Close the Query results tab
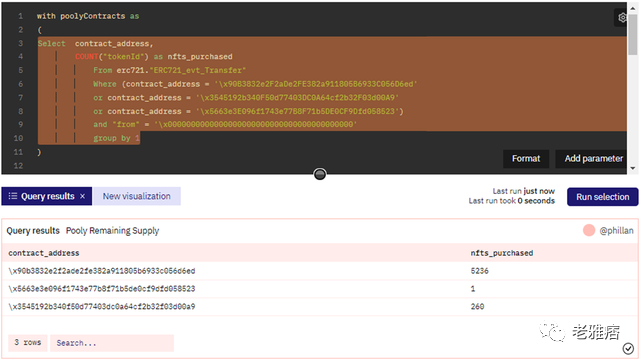640x360 pixels. (x=82, y=196)
